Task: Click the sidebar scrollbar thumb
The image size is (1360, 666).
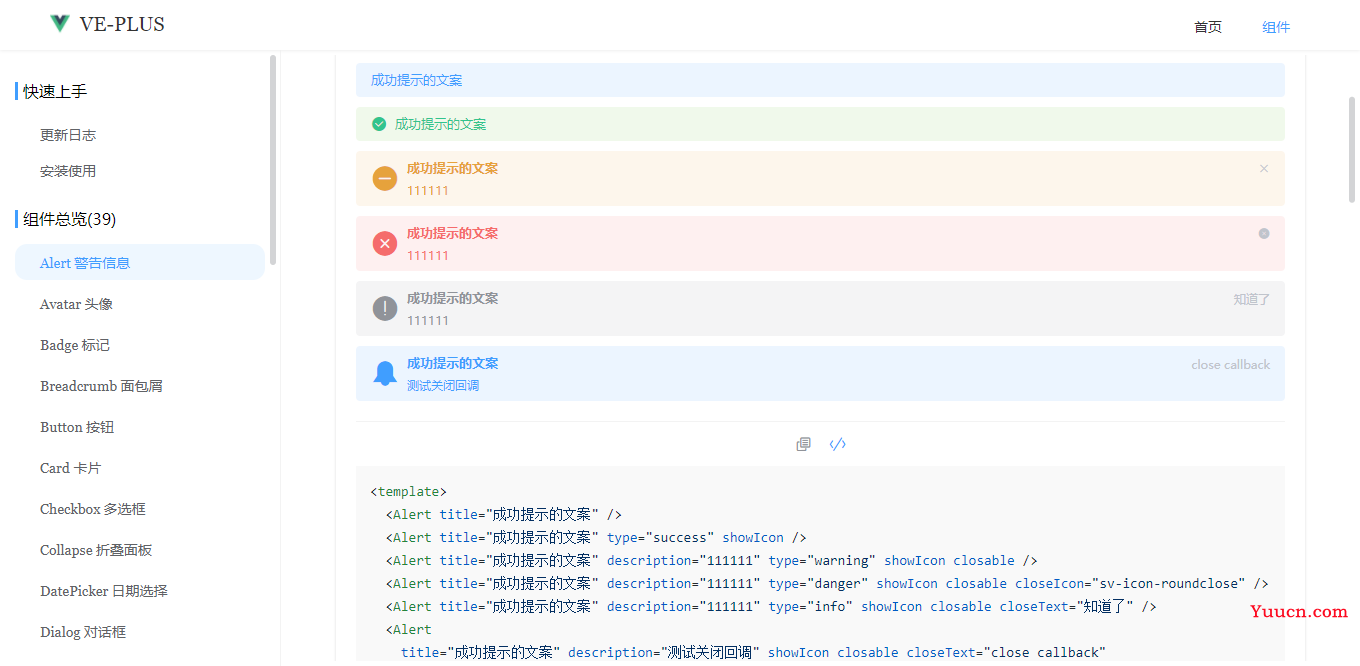Action: click(x=273, y=160)
